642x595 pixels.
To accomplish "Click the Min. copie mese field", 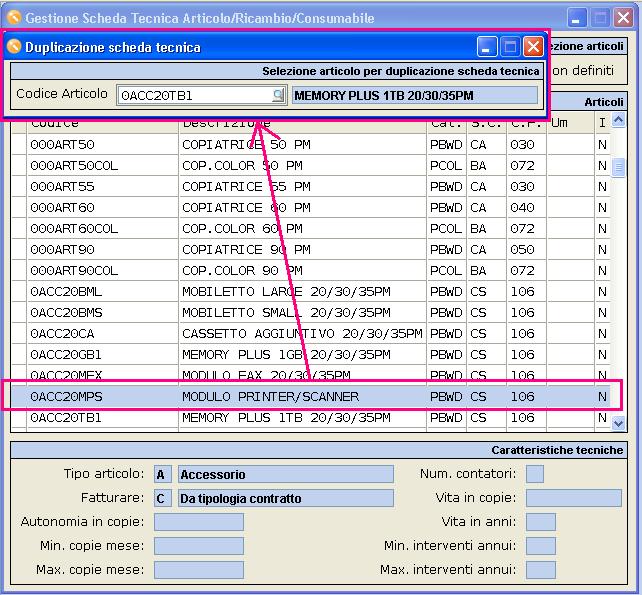I will point(199,546).
